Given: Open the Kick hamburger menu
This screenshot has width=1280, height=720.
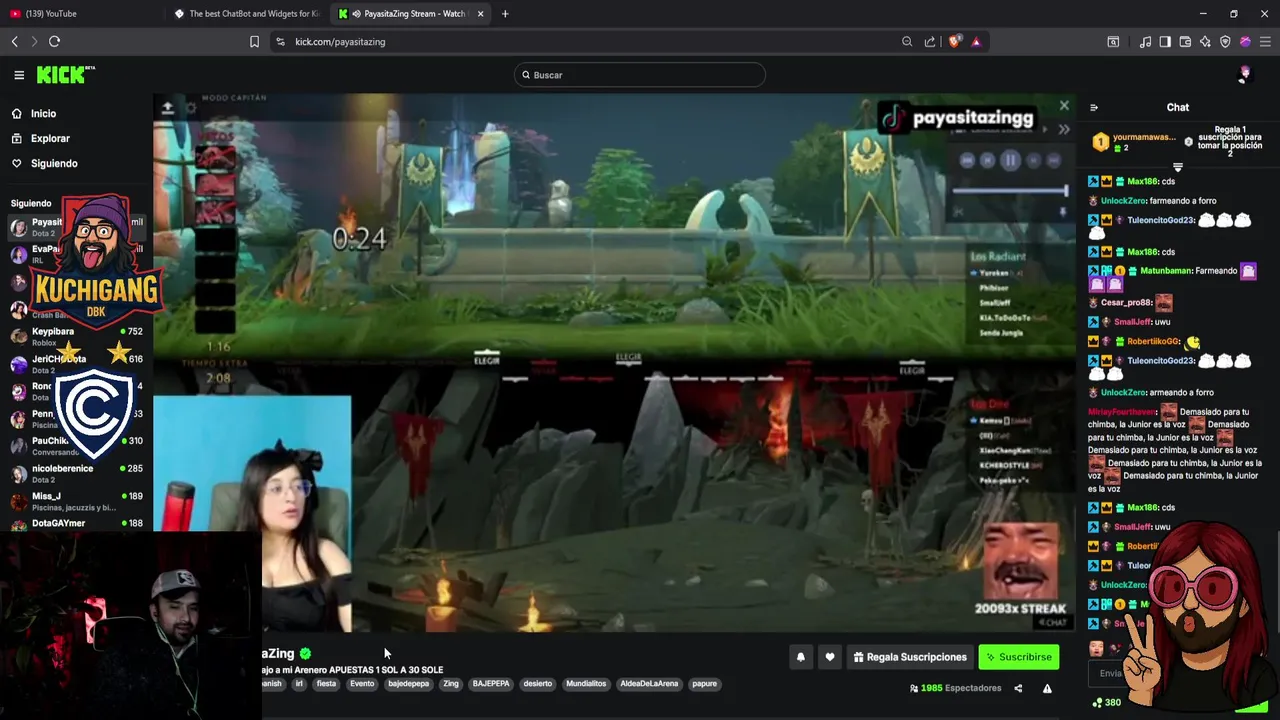Looking at the screenshot, I should point(19,75).
